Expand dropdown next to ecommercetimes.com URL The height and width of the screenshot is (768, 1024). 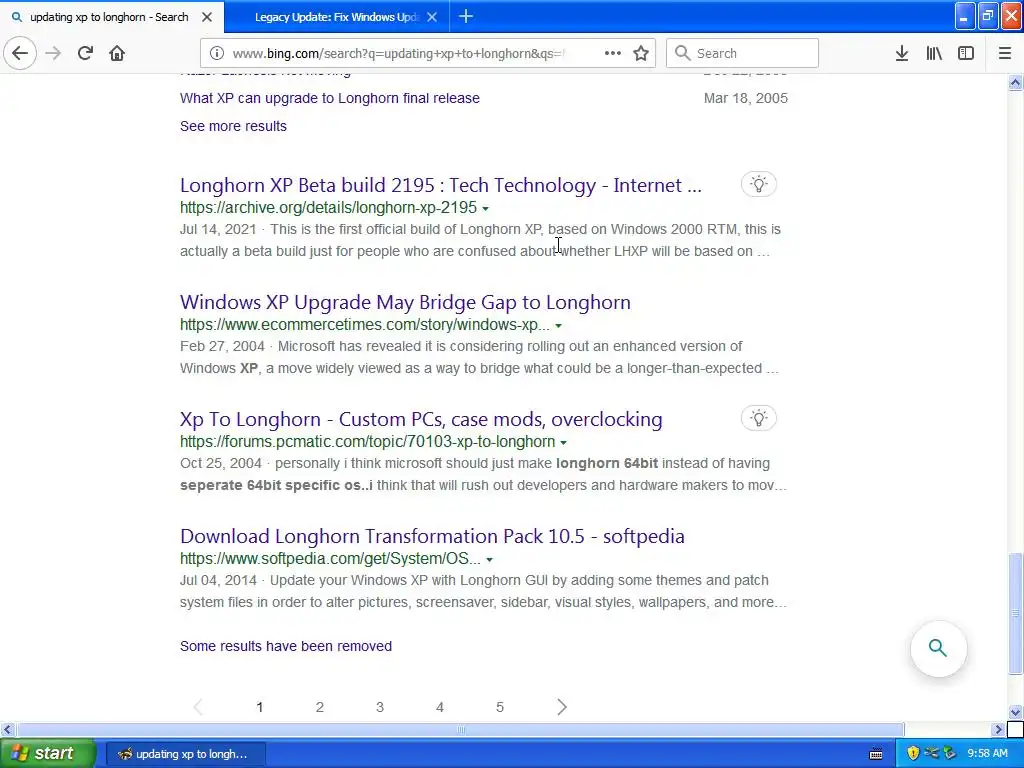558,325
